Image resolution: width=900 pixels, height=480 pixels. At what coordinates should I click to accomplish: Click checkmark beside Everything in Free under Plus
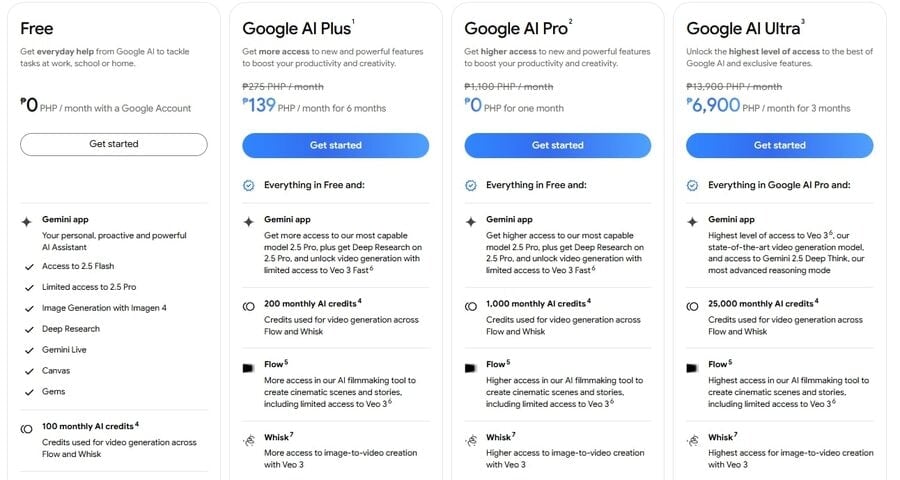tap(248, 185)
